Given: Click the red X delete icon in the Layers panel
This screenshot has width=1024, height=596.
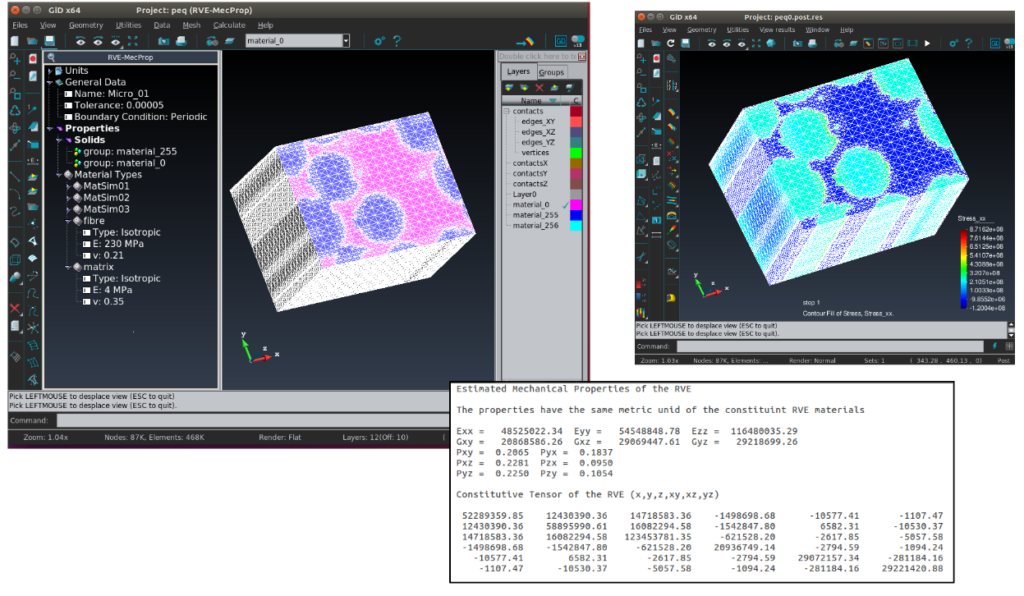Looking at the screenshot, I should (x=540, y=88).
